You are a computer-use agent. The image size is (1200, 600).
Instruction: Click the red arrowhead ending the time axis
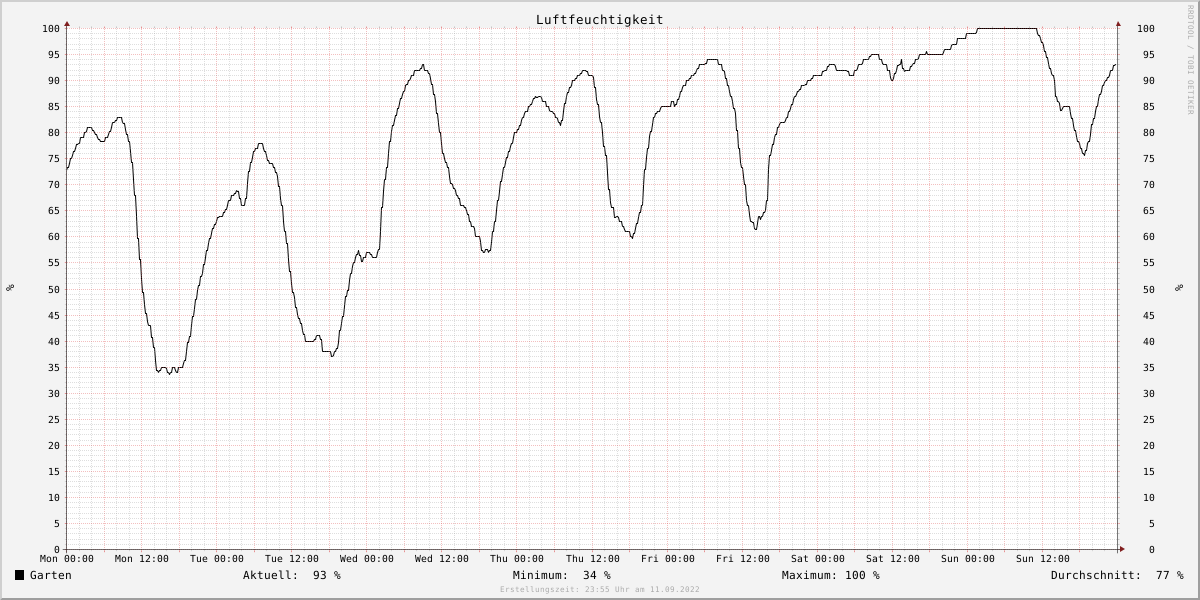point(1122,549)
